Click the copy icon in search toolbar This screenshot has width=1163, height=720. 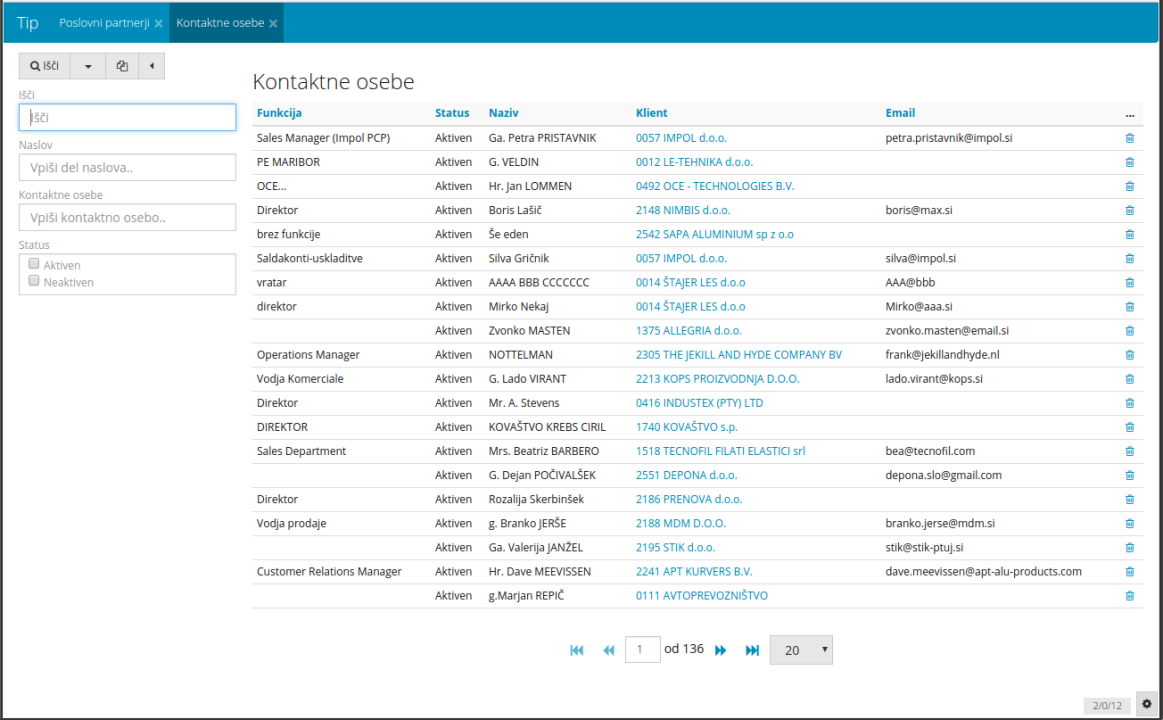tap(122, 66)
